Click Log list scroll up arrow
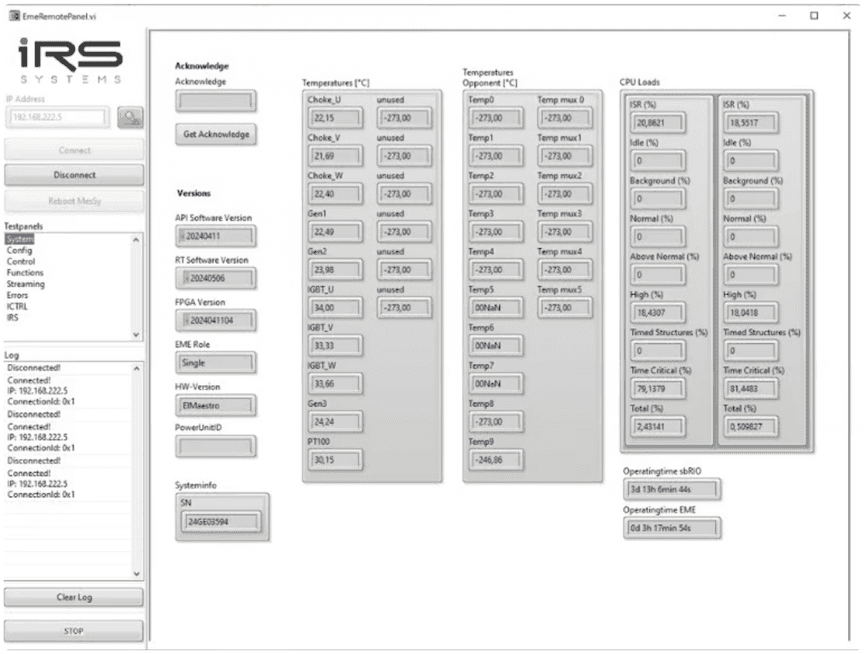The image size is (866, 654). [136, 368]
